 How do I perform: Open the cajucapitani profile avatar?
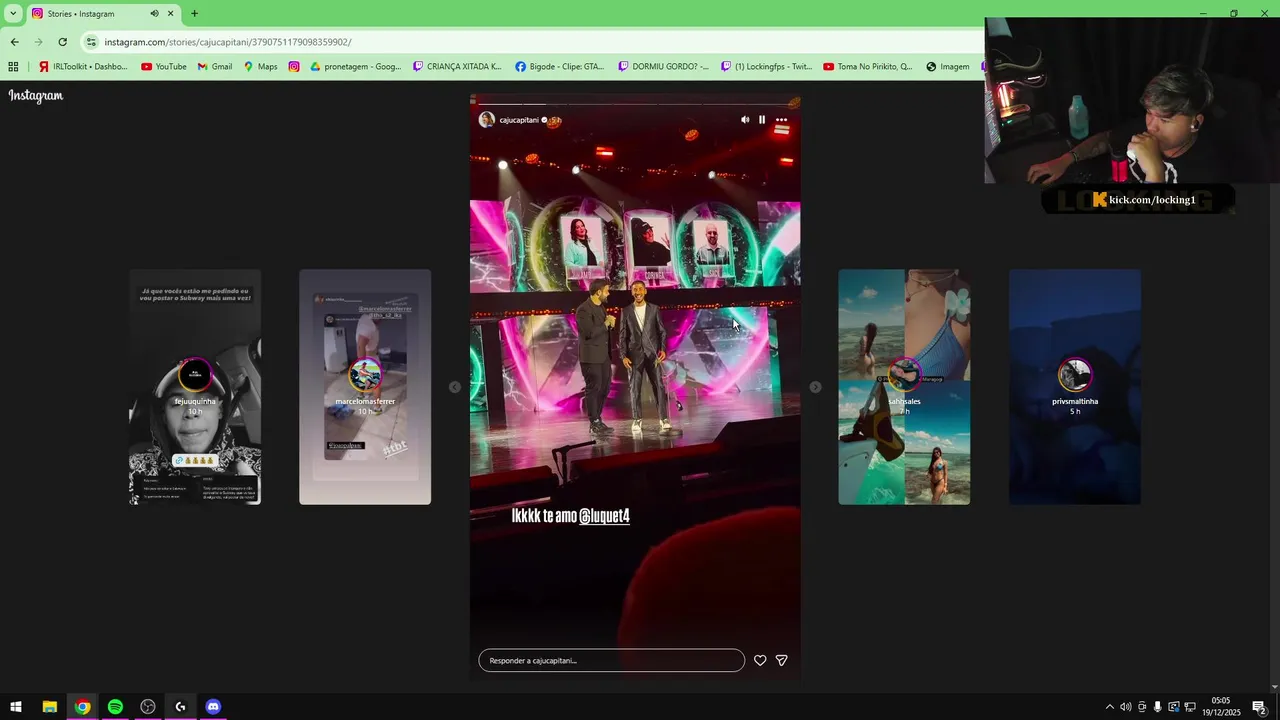[487, 120]
